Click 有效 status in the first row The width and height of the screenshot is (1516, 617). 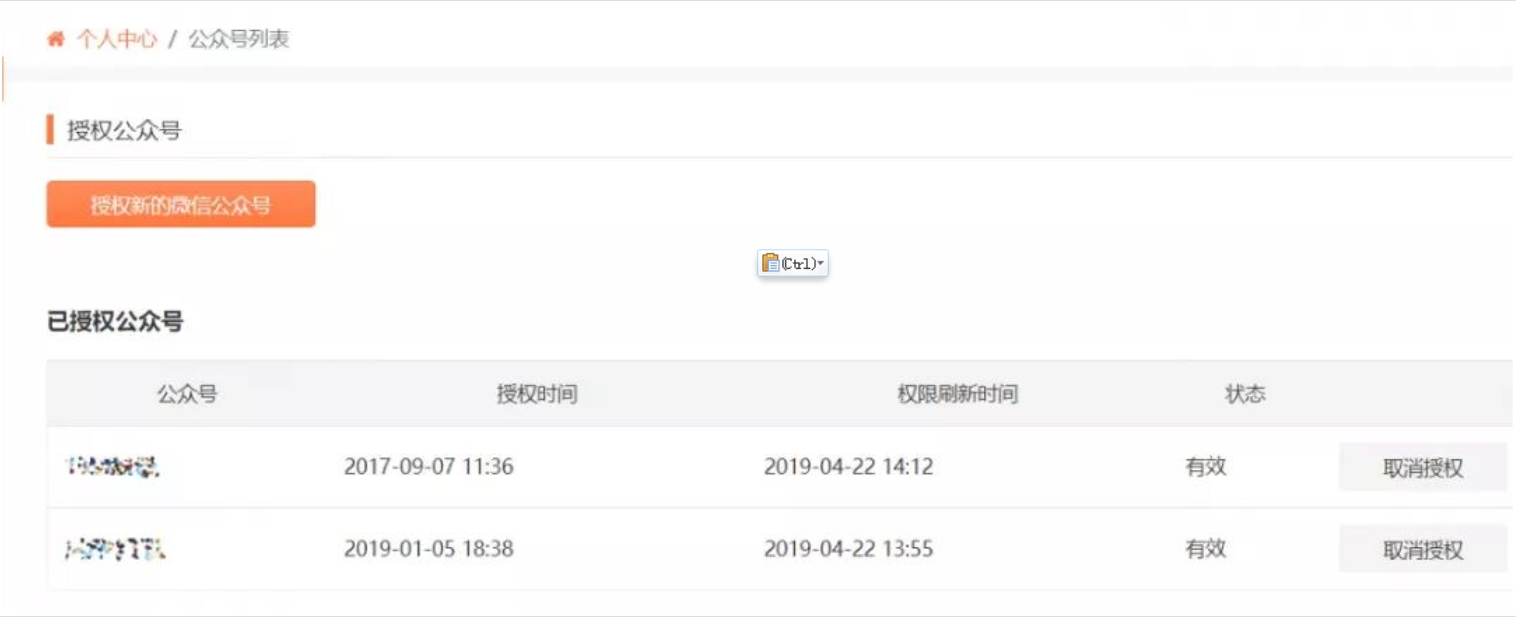(1206, 467)
